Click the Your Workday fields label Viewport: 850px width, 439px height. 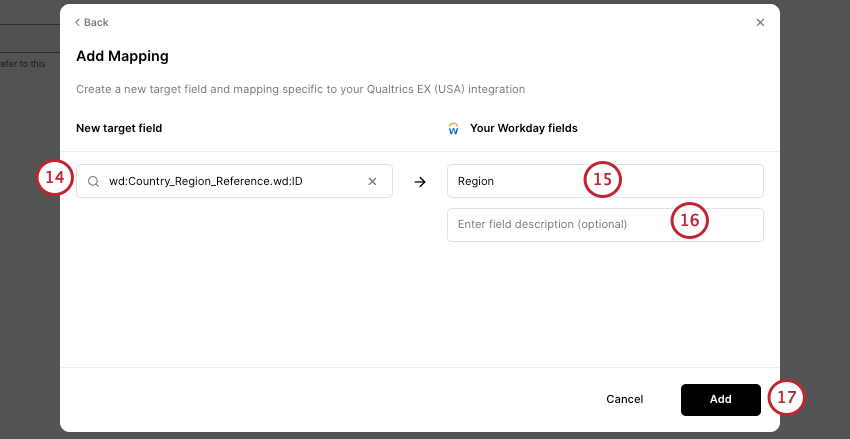[x=523, y=129]
